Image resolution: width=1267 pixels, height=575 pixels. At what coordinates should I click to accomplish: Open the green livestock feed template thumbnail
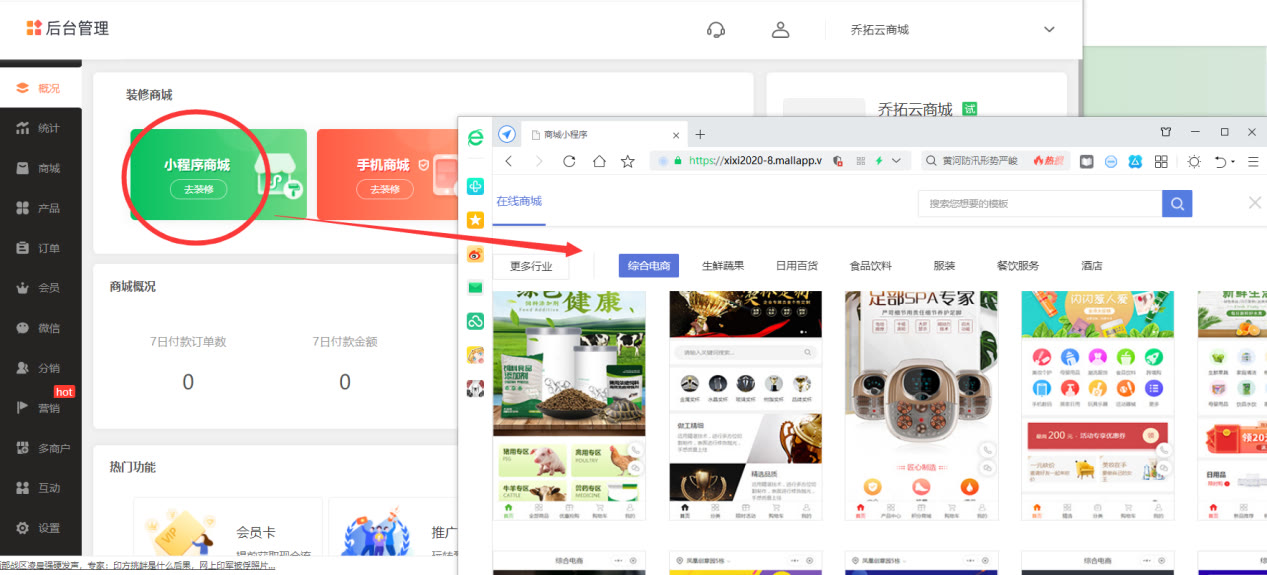[569, 405]
